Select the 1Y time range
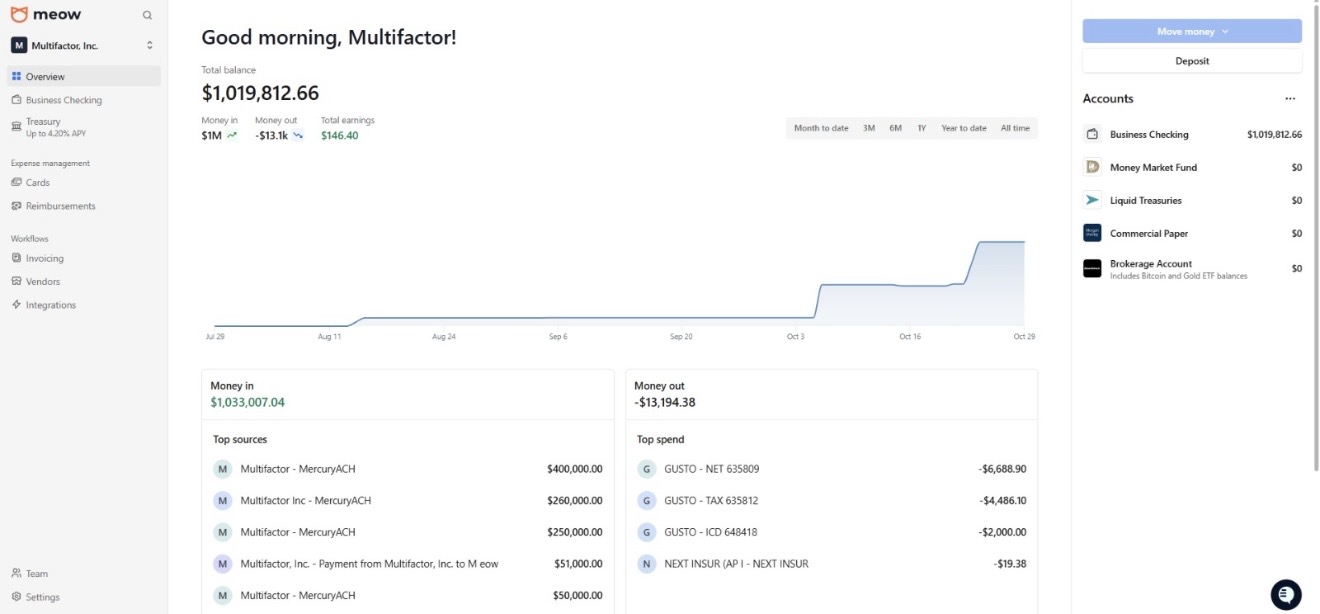The width and height of the screenshot is (1320, 614). point(921,128)
